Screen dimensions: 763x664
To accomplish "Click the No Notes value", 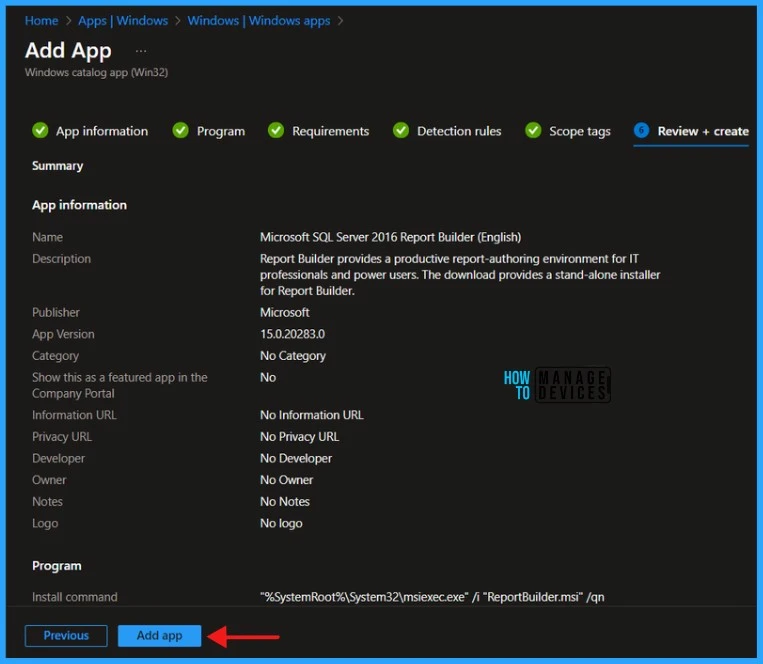I will coord(285,502).
